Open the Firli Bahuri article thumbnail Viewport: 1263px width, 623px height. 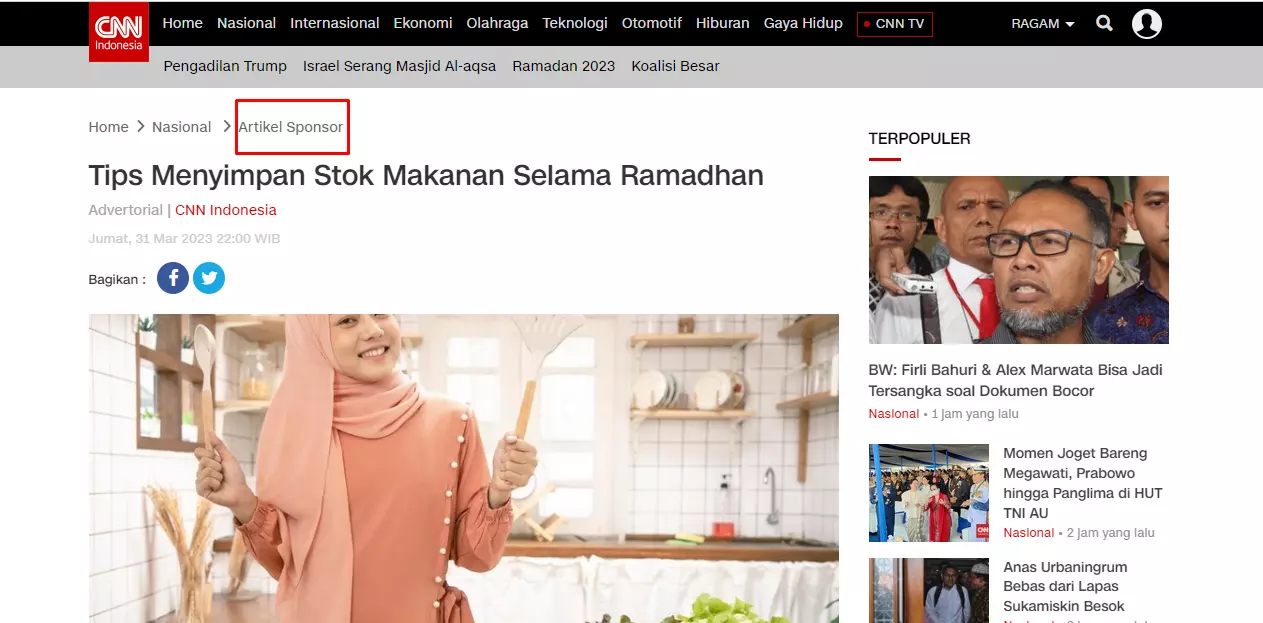pos(1017,259)
